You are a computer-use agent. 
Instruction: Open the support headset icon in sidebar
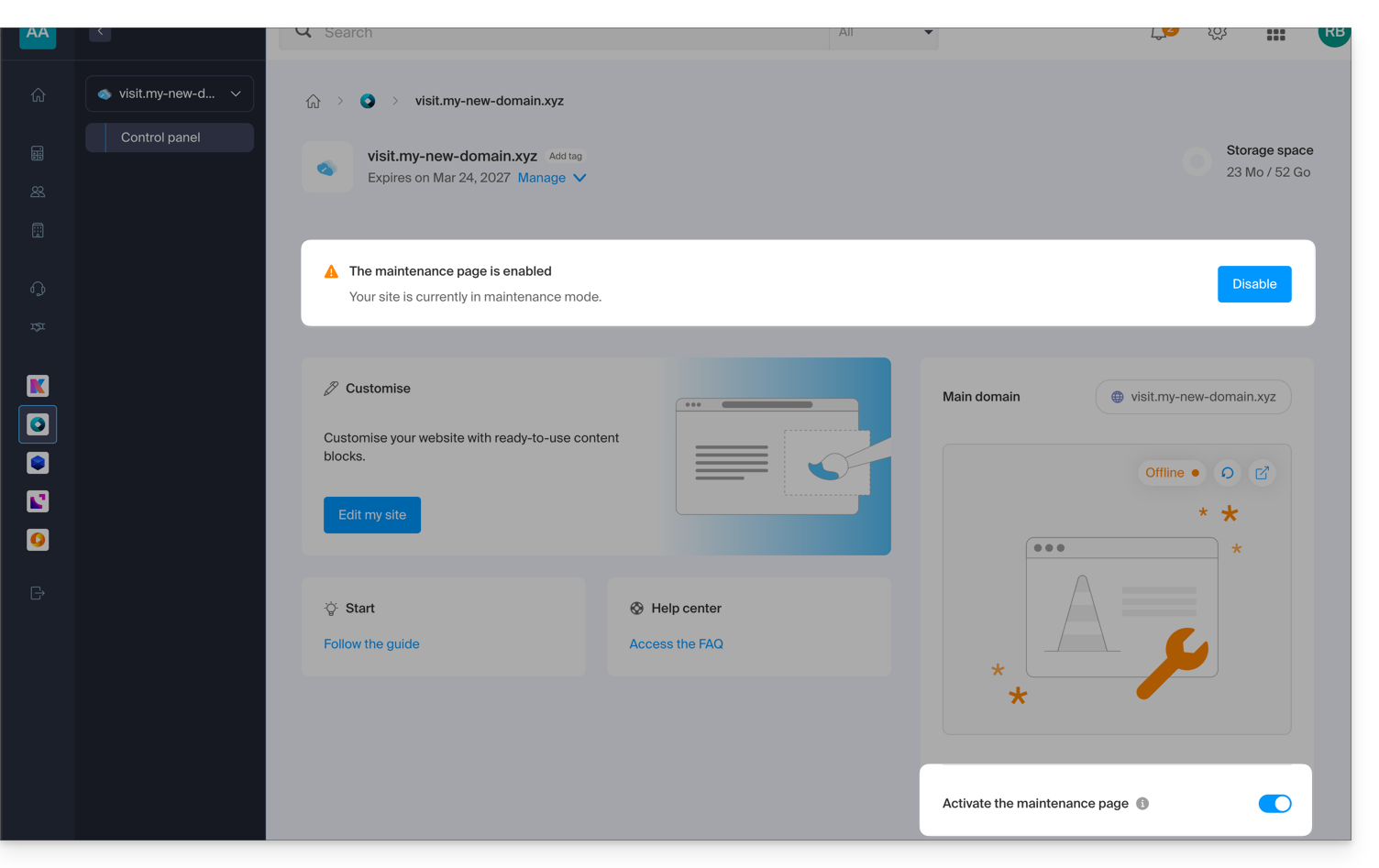coord(38,289)
